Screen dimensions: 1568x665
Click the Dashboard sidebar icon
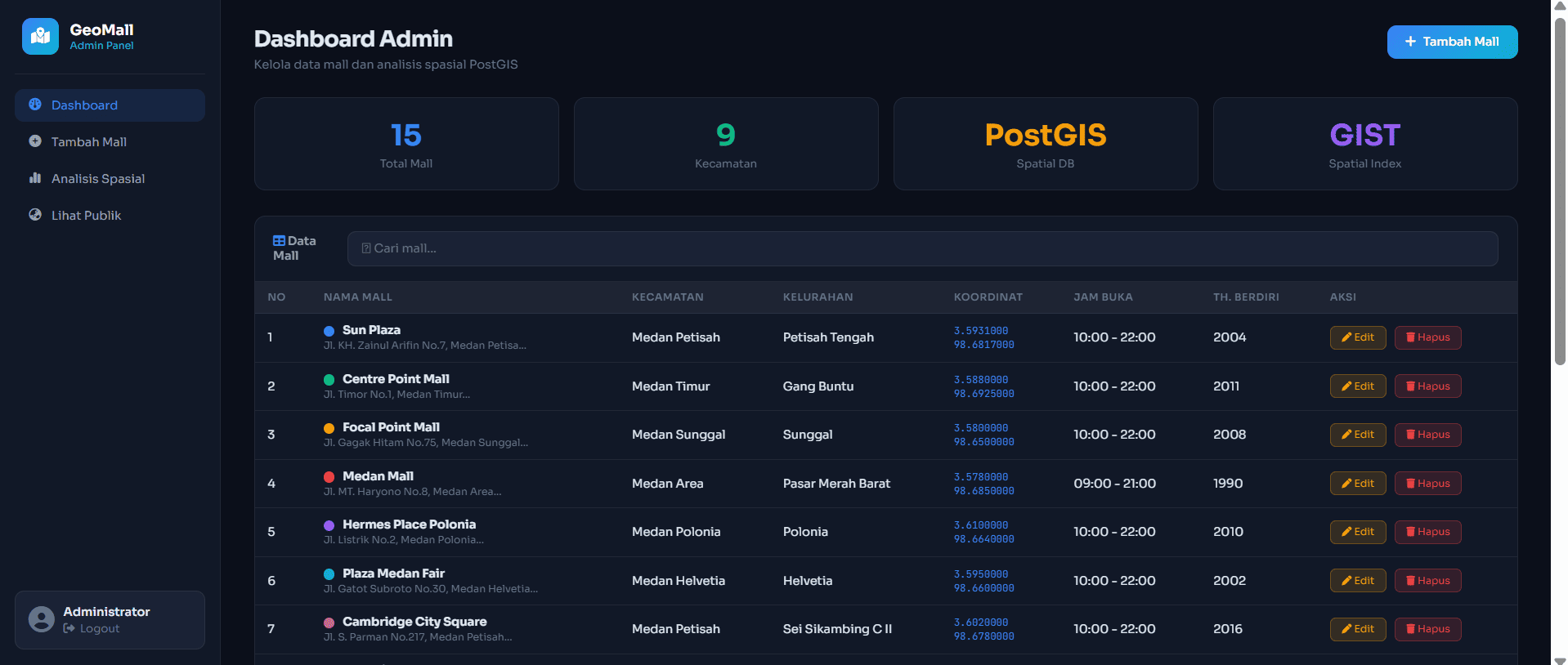click(x=35, y=105)
